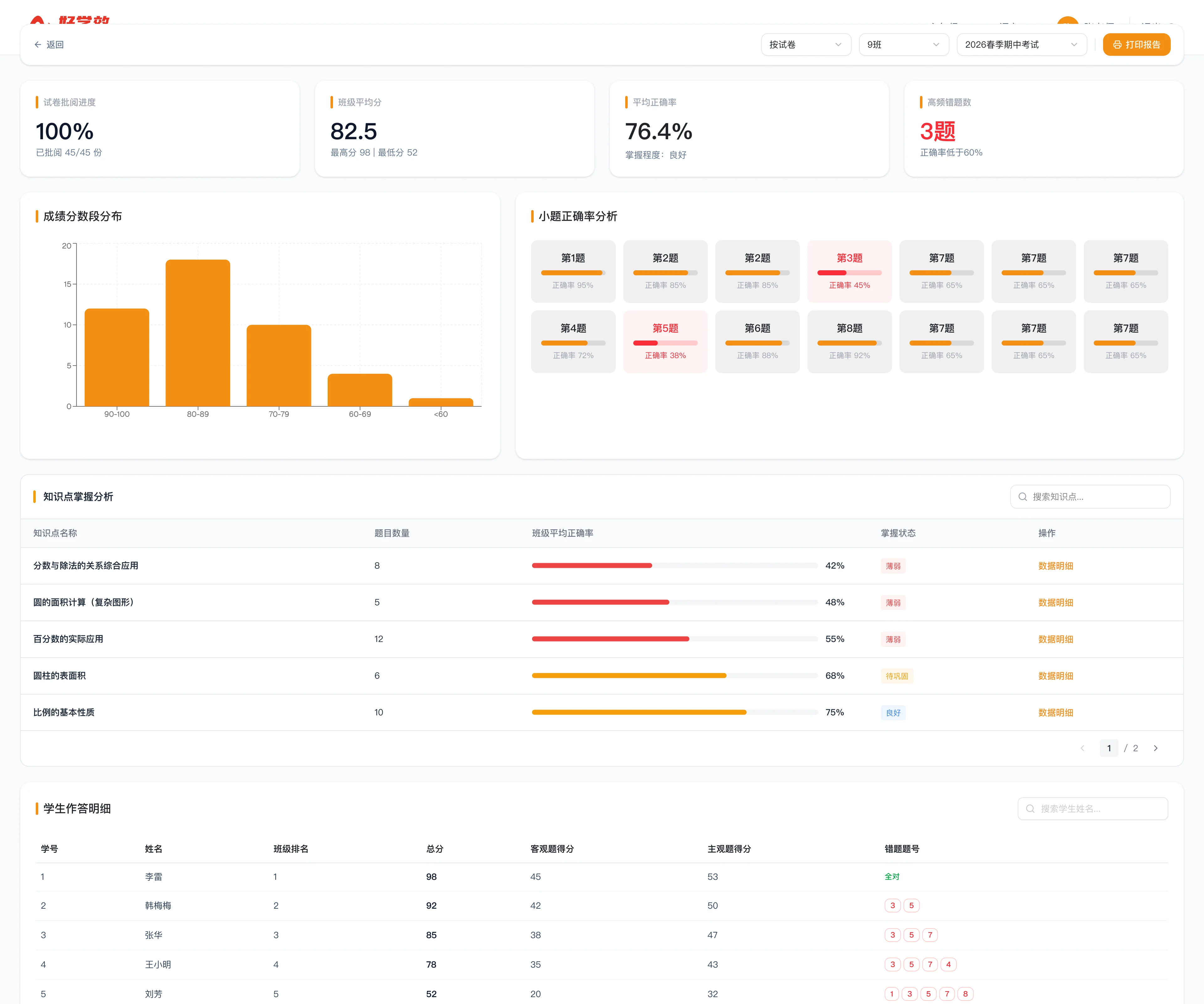Click the printer icon in 打印报告

1117,45
